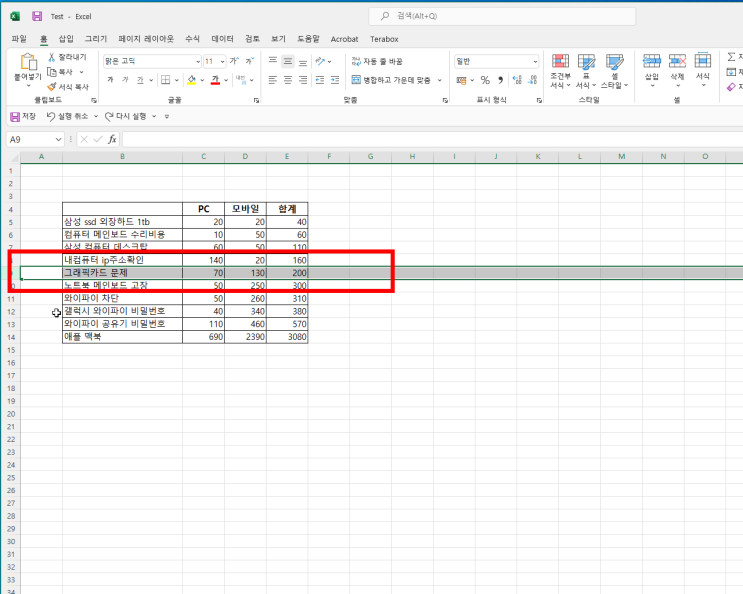Center text horizontally in the alignment group

pos(288,80)
